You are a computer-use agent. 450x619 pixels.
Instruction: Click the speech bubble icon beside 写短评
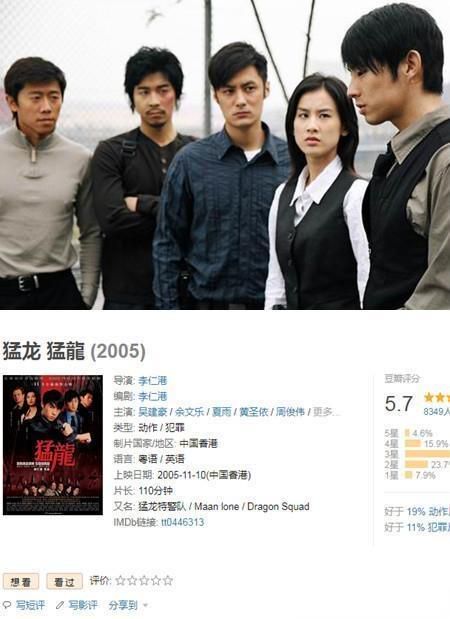pos(7,604)
